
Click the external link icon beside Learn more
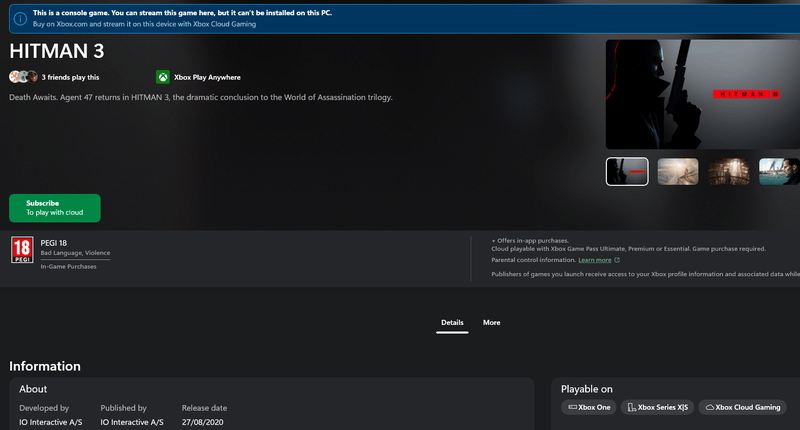[617, 260]
